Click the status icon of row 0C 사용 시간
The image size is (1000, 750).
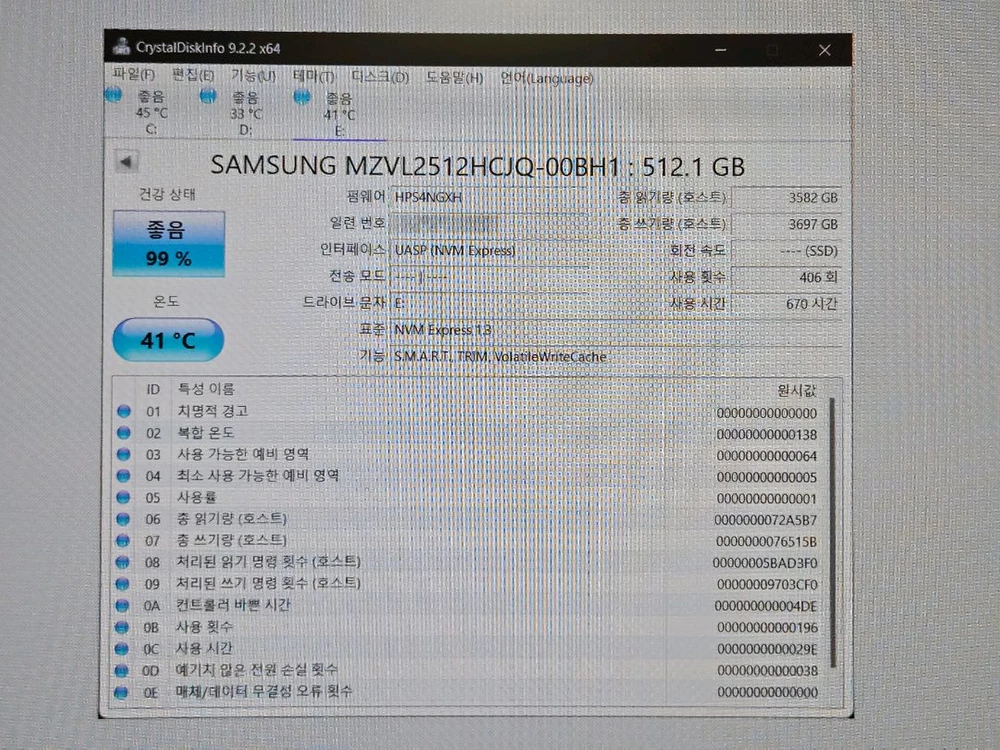(x=121, y=649)
